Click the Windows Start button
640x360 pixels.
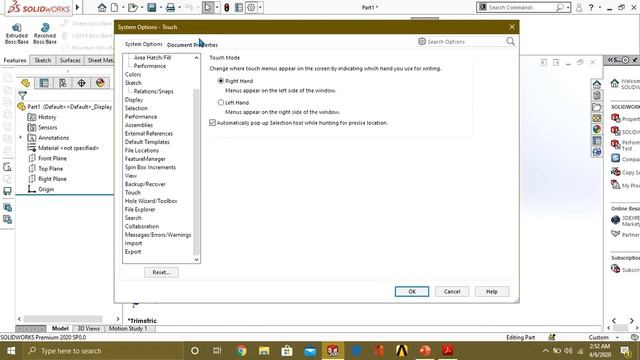[x=11, y=351]
